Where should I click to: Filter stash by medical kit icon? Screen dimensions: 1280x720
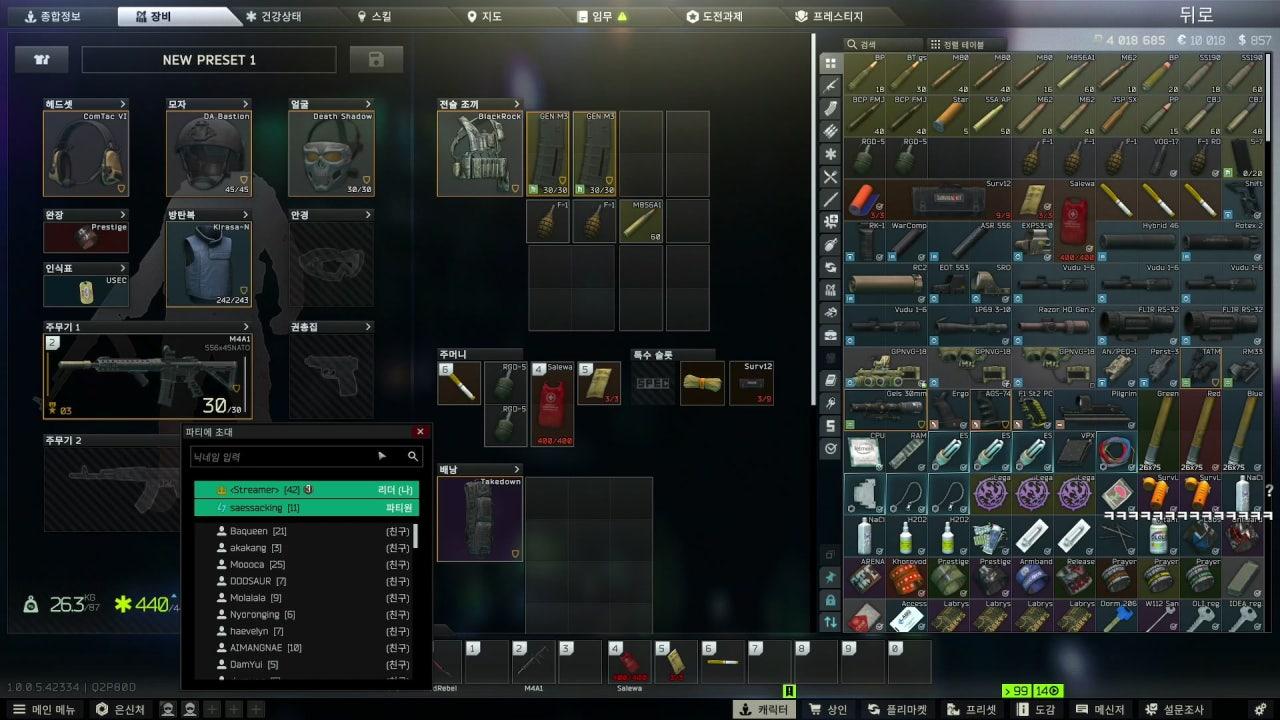click(x=830, y=222)
